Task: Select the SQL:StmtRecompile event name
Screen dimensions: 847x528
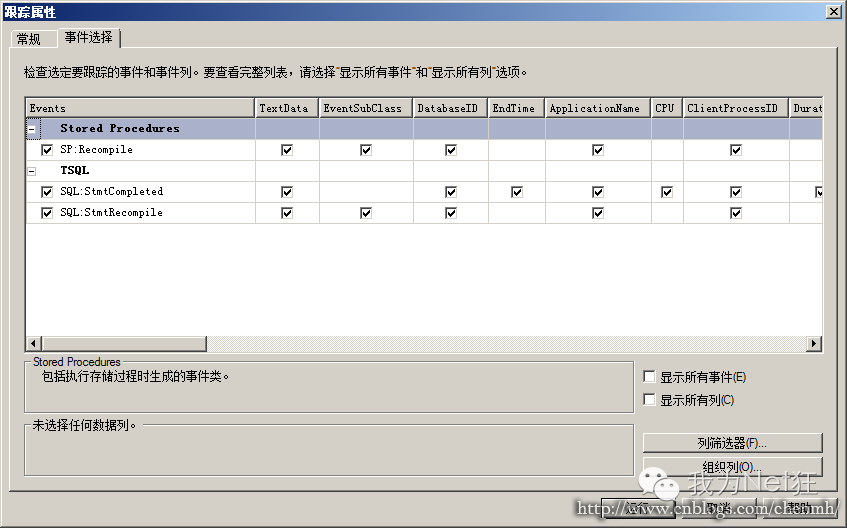Action: click(111, 212)
